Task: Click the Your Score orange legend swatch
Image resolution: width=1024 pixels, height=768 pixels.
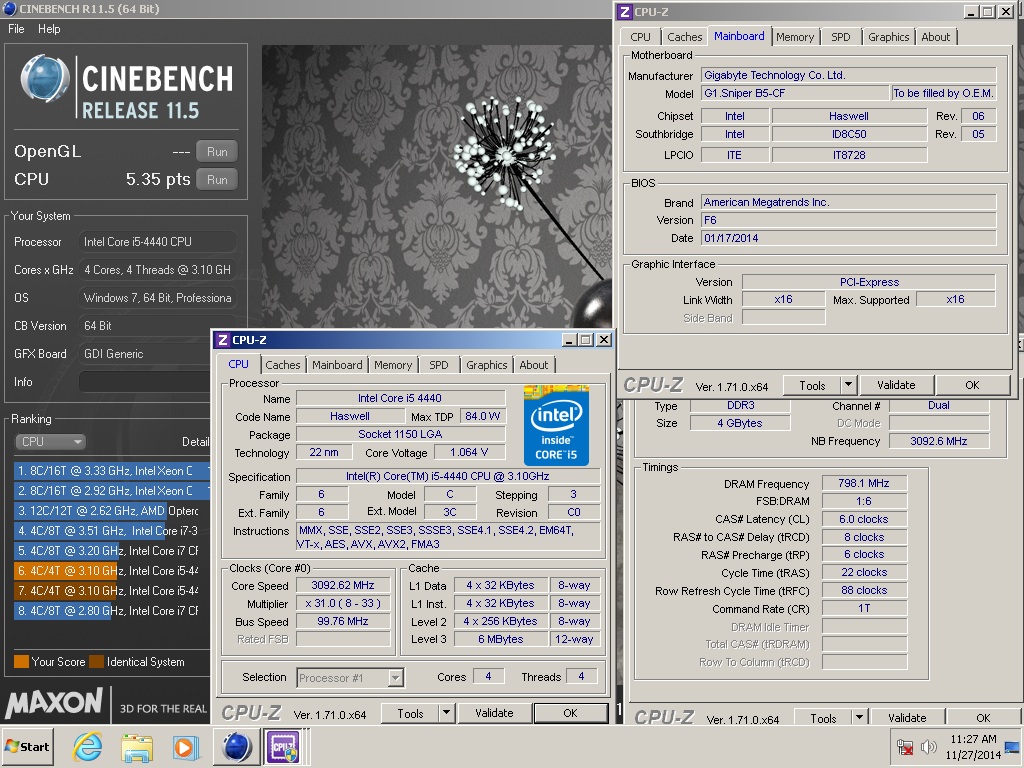Action: pos(21,662)
